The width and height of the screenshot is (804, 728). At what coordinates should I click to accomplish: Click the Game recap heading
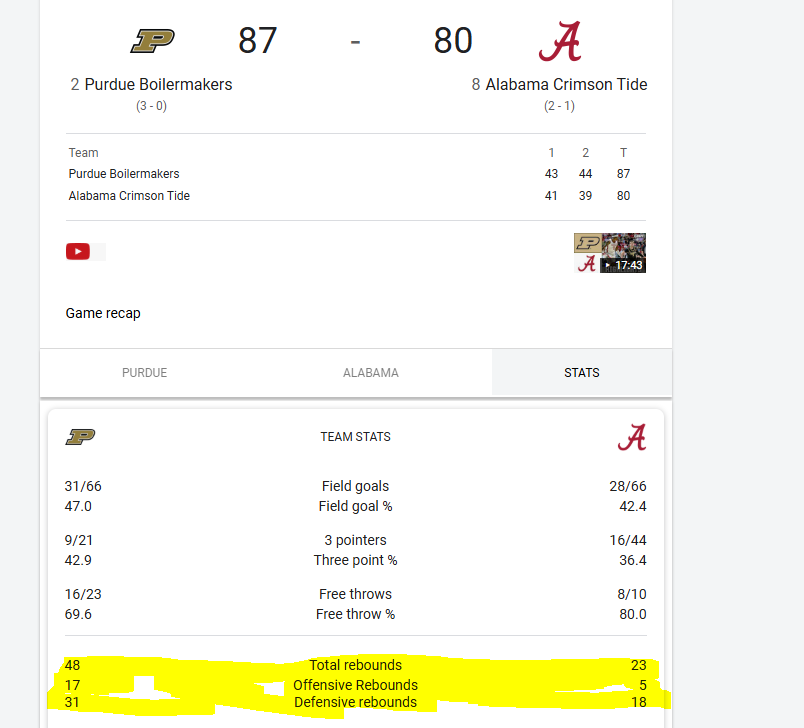(103, 313)
